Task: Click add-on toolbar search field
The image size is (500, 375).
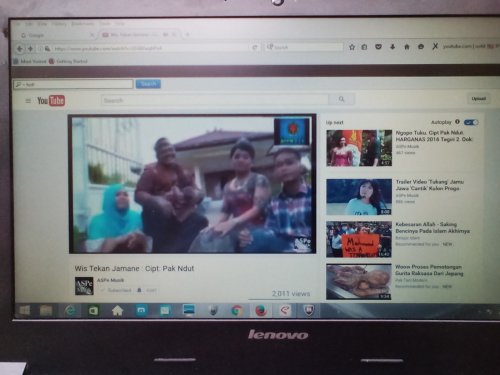Action: (73, 84)
